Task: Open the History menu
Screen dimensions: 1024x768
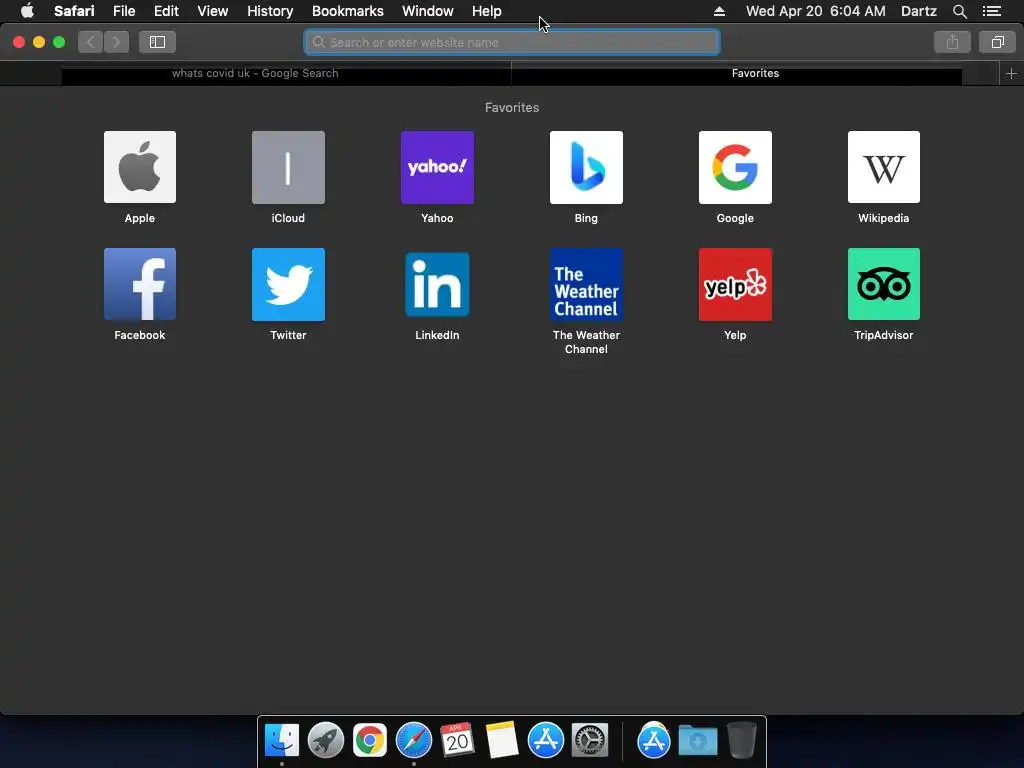Action: pos(270,11)
